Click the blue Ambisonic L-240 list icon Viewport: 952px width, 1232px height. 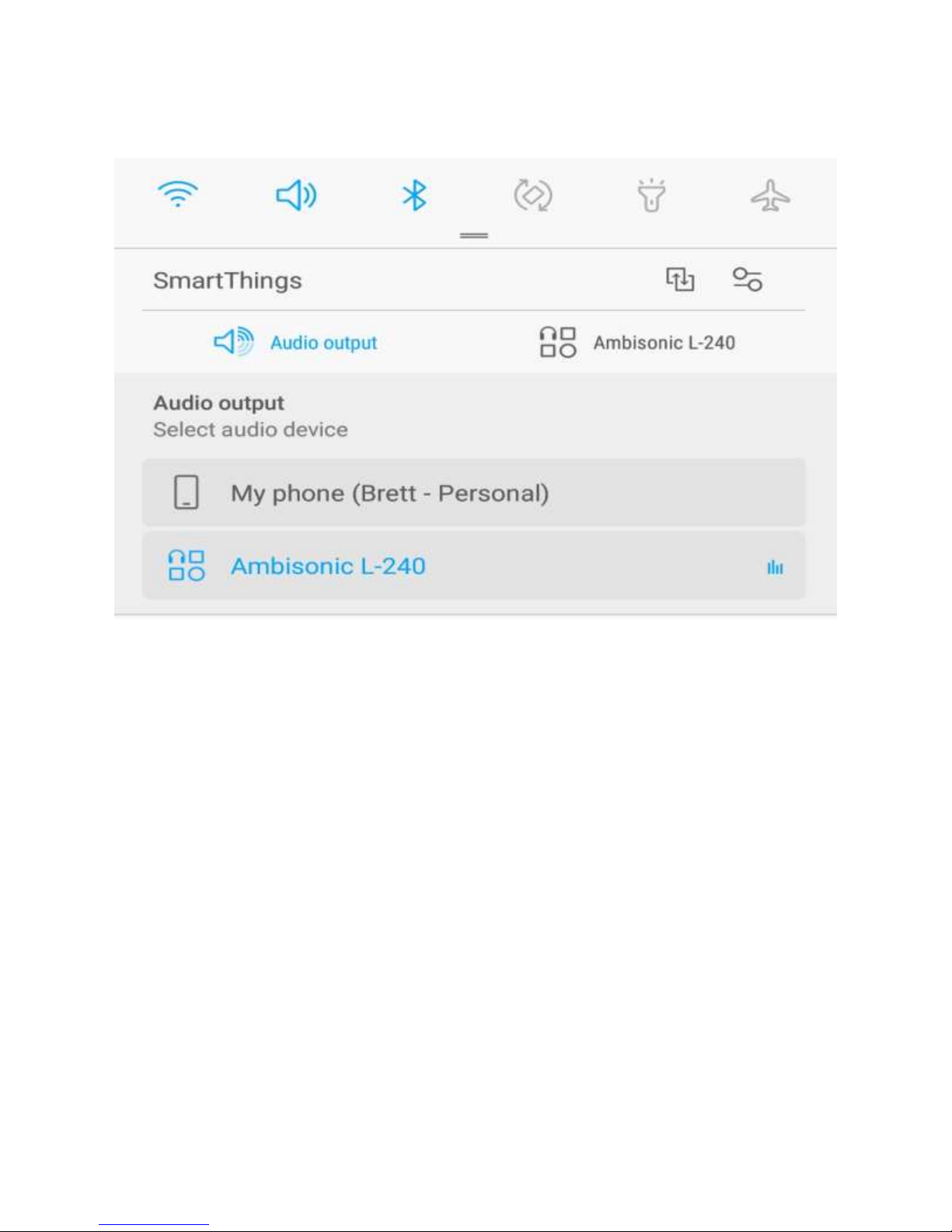click(187, 566)
